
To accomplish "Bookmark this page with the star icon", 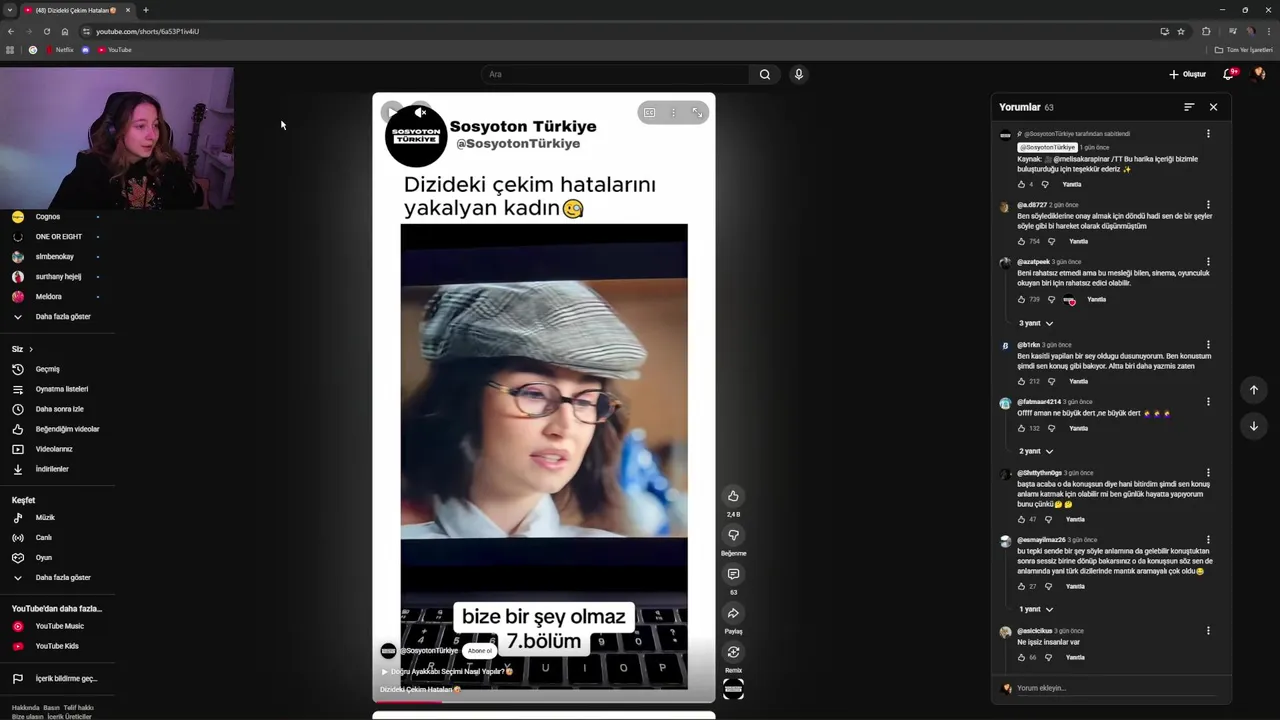I will click(1181, 31).
